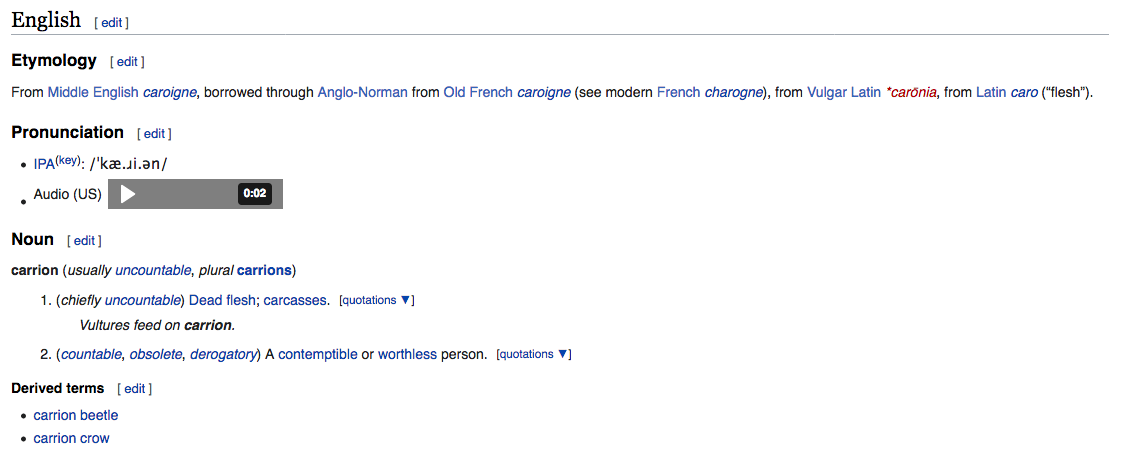Edit the Etymology section
This screenshot has width=1130, height=456.
click(127, 62)
